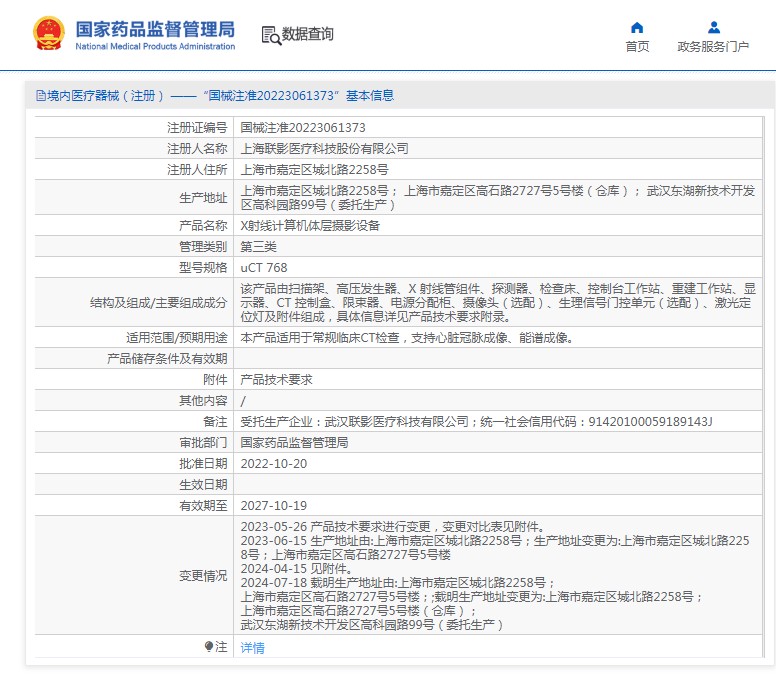Viewport: 776px width, 675px height.
Task: Click the document icon before 境内医疗器械
Action: [40, 96]
